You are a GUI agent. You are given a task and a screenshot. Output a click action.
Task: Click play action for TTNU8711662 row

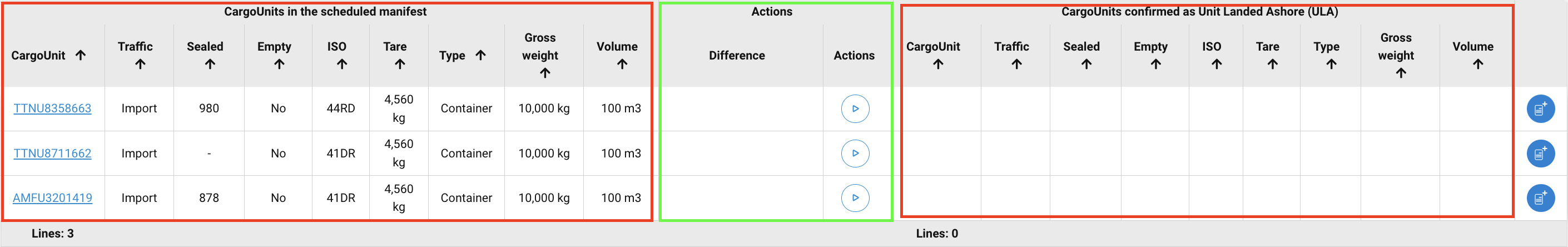(855, 154)
